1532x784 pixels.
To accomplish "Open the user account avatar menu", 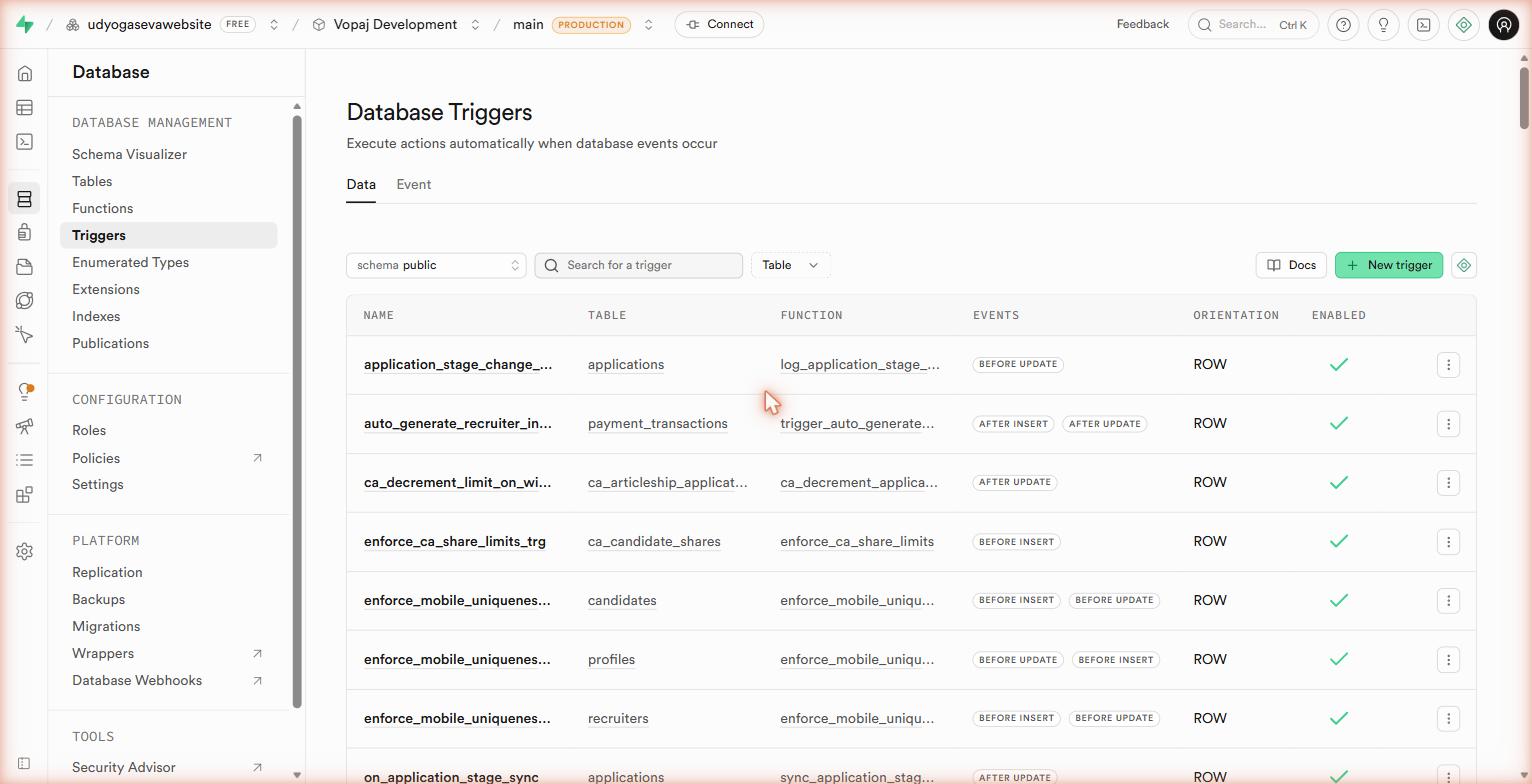I will coord(1504,25).
